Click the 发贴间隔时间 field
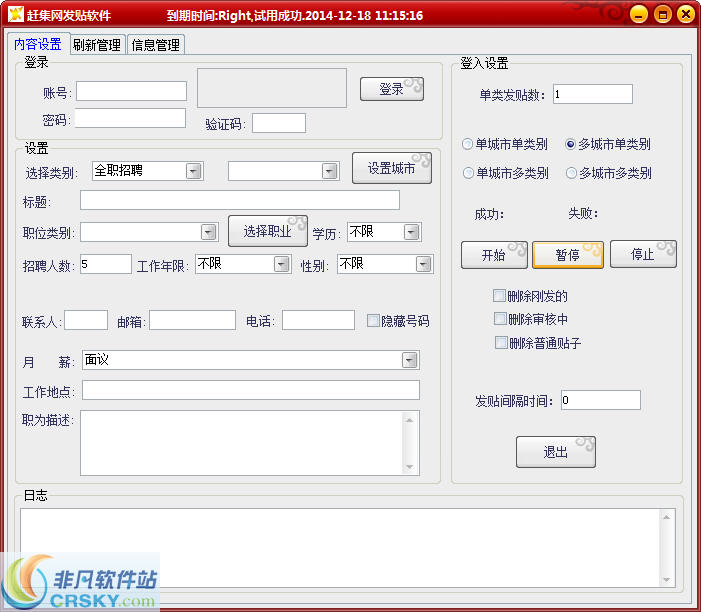 [601, 400]
